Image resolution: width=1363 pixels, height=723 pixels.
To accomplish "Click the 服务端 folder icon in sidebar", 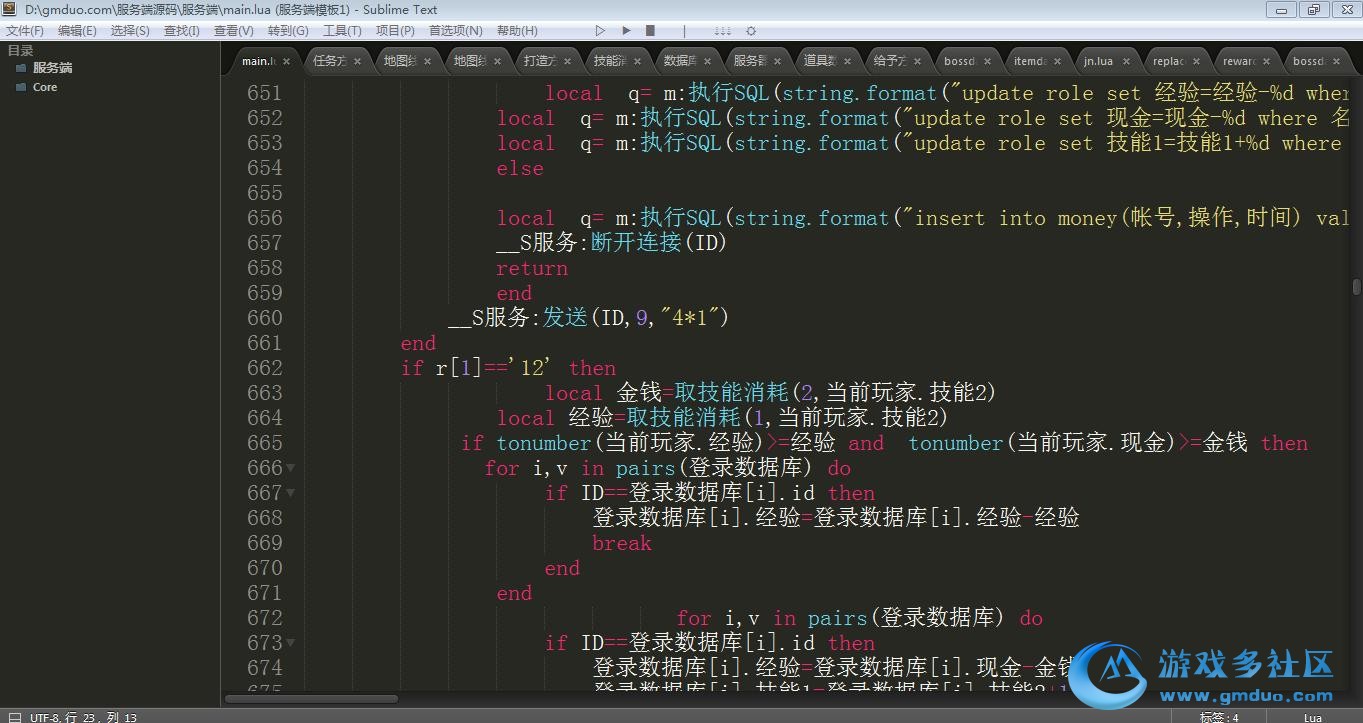I will (21, 68).
